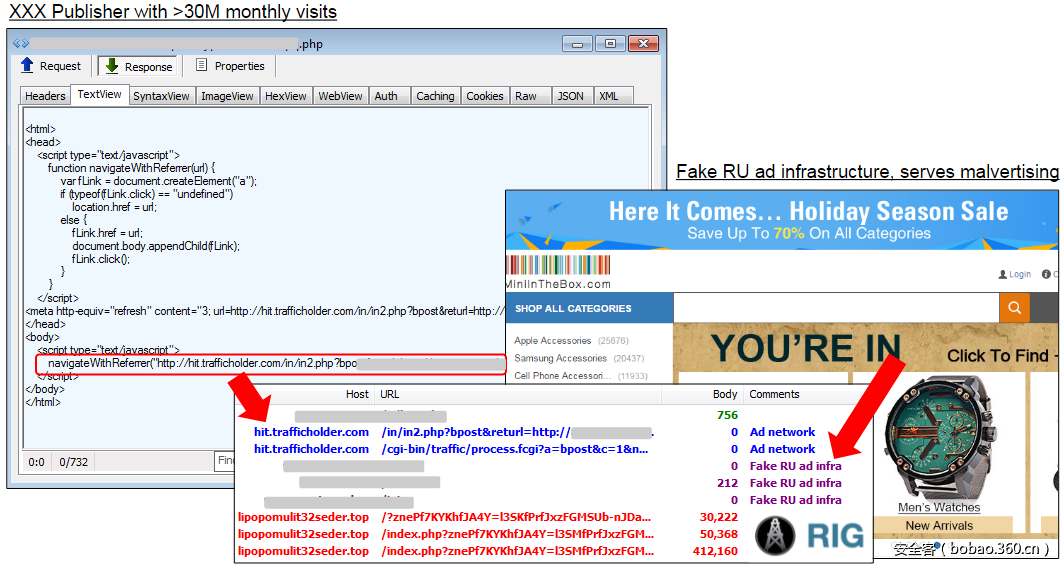Screen dimensions: 1064x567
Task: Click the New Arrivals label
Action: [x=938, y=526]
